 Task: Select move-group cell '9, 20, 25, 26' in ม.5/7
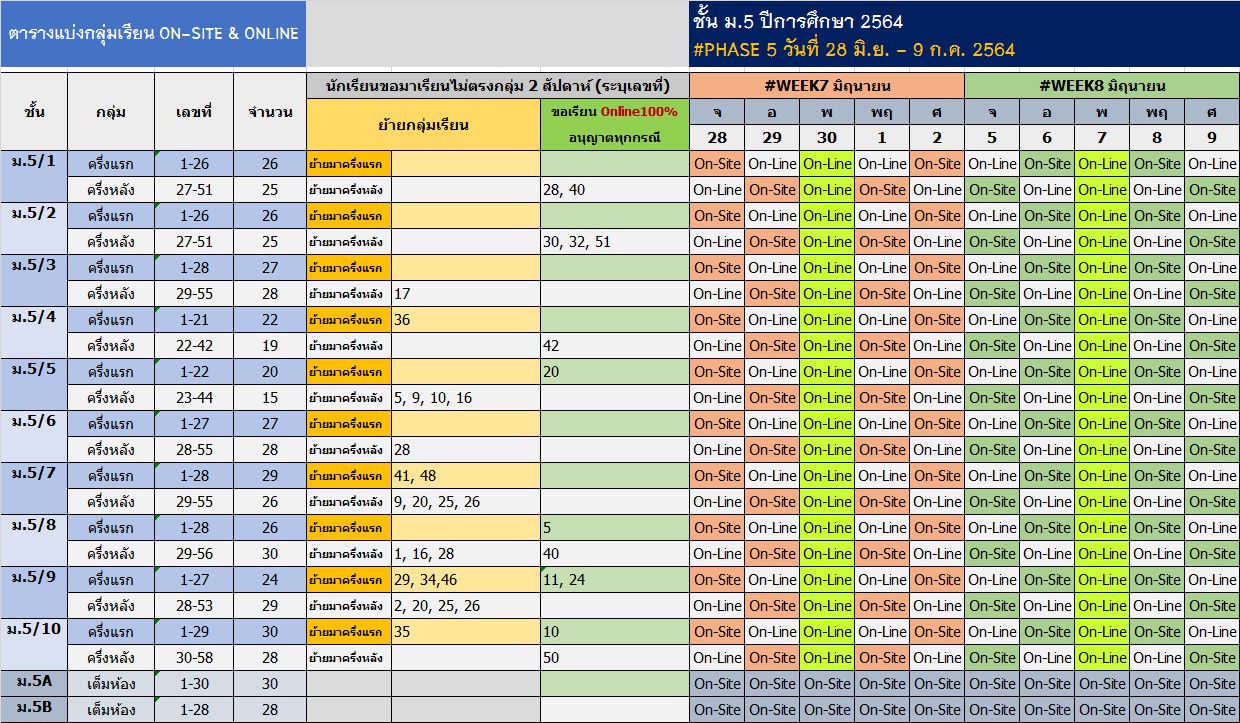tap(466, 502)
